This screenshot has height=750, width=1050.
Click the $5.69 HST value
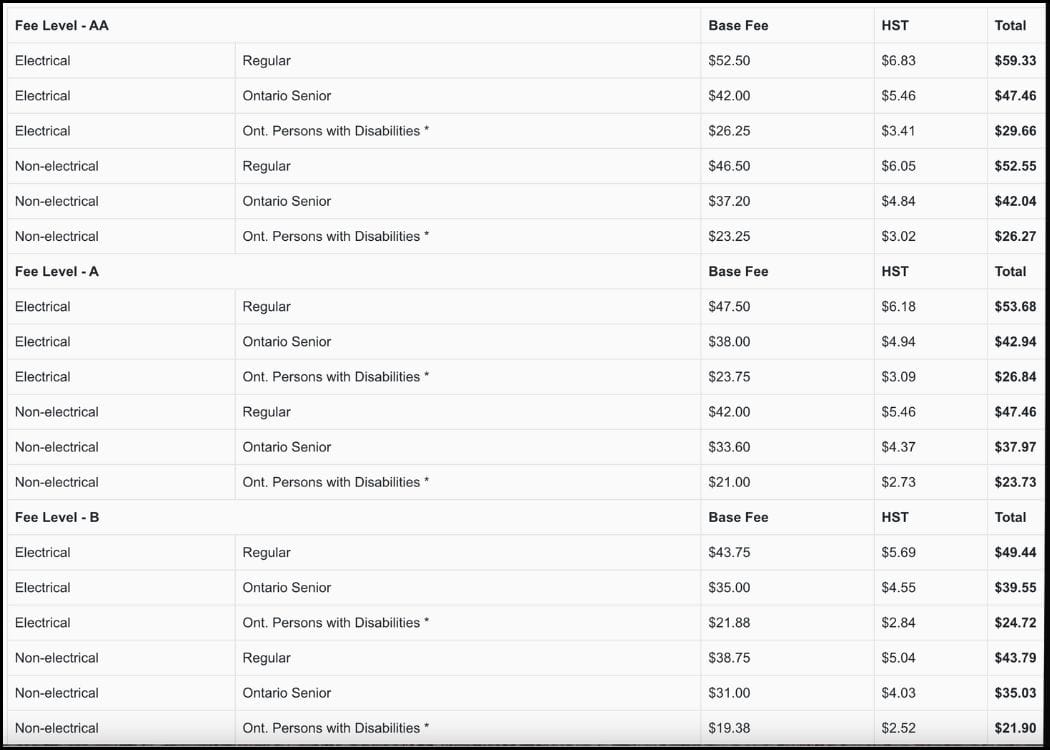(x=898, y=552)
